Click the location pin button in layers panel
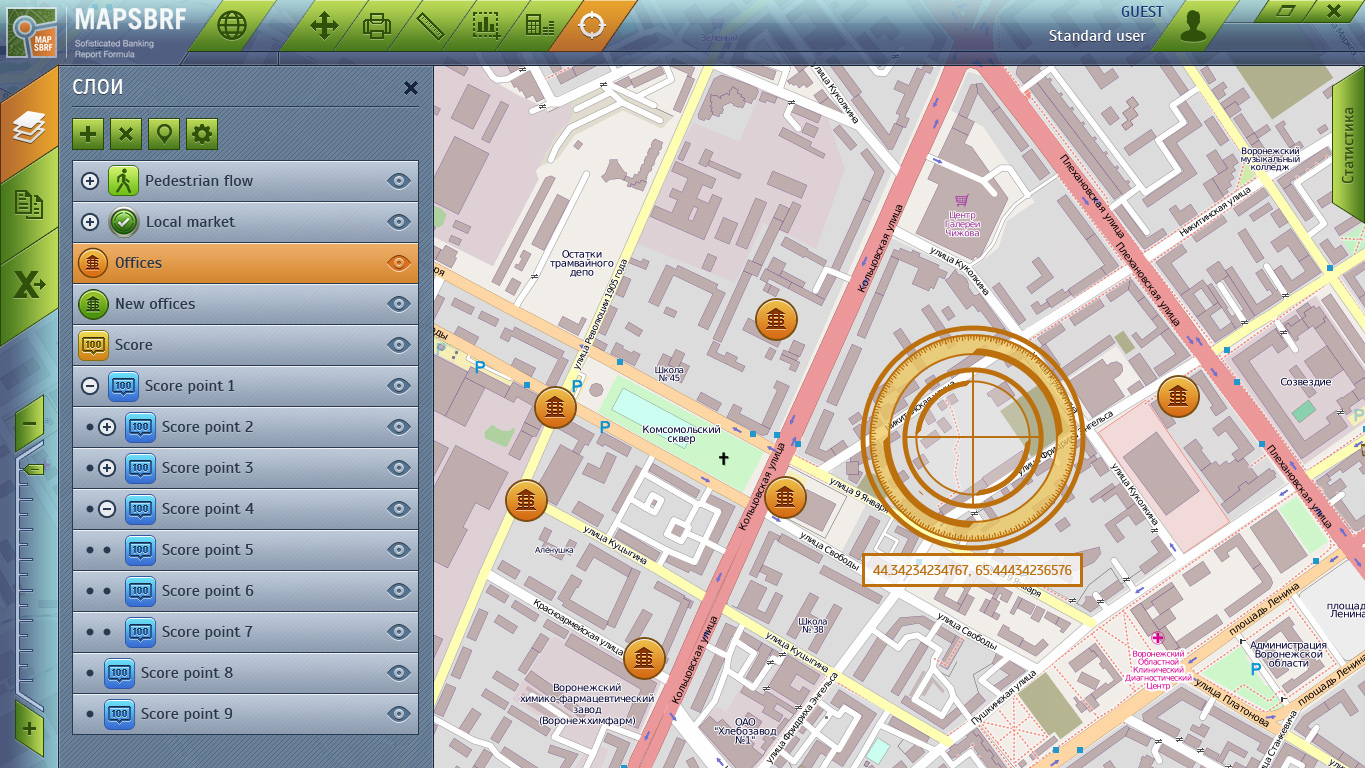 [x=164, y=134]
